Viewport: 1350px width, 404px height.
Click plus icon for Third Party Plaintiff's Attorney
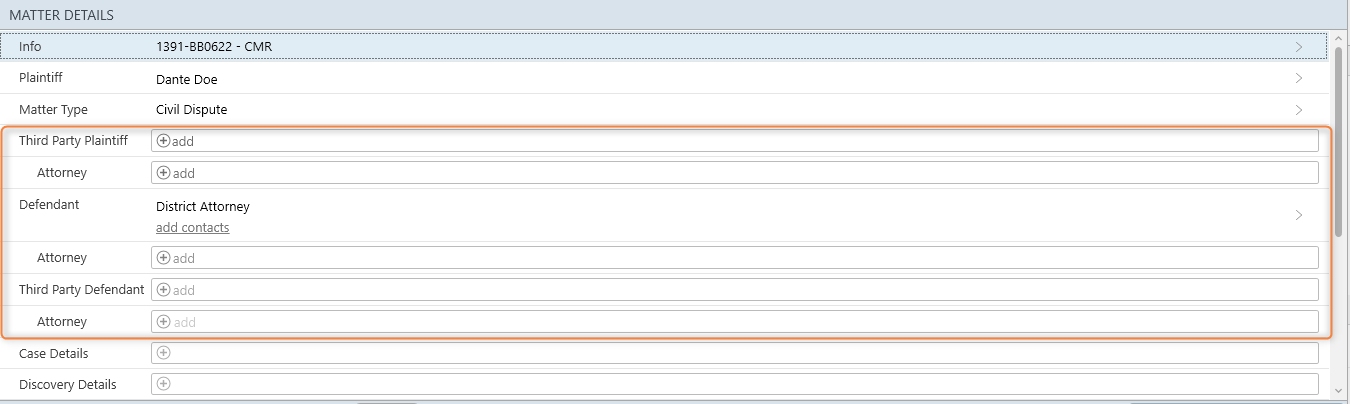(164, 173)
